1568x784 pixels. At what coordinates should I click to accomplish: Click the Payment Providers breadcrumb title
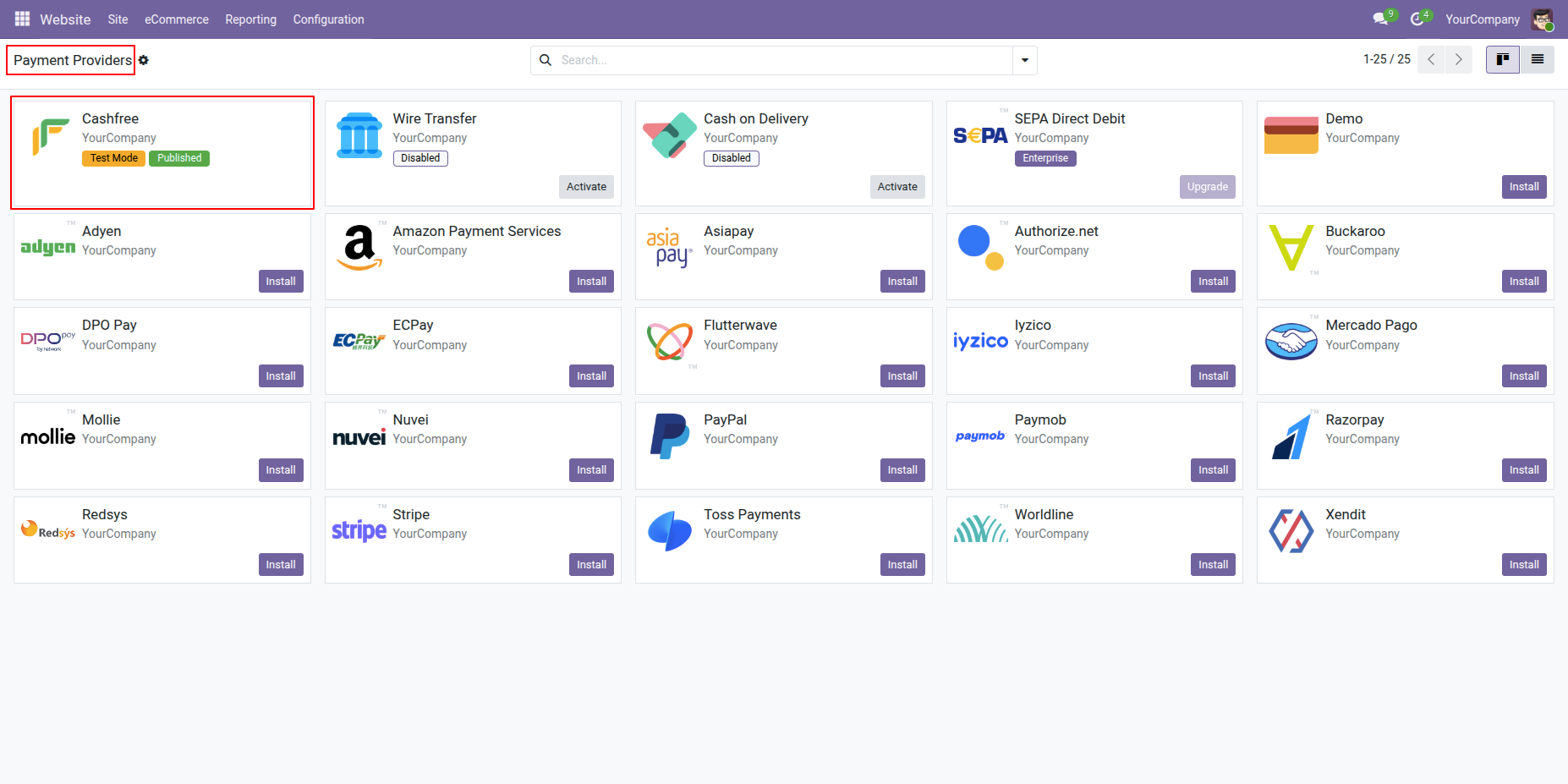[73, 60]
